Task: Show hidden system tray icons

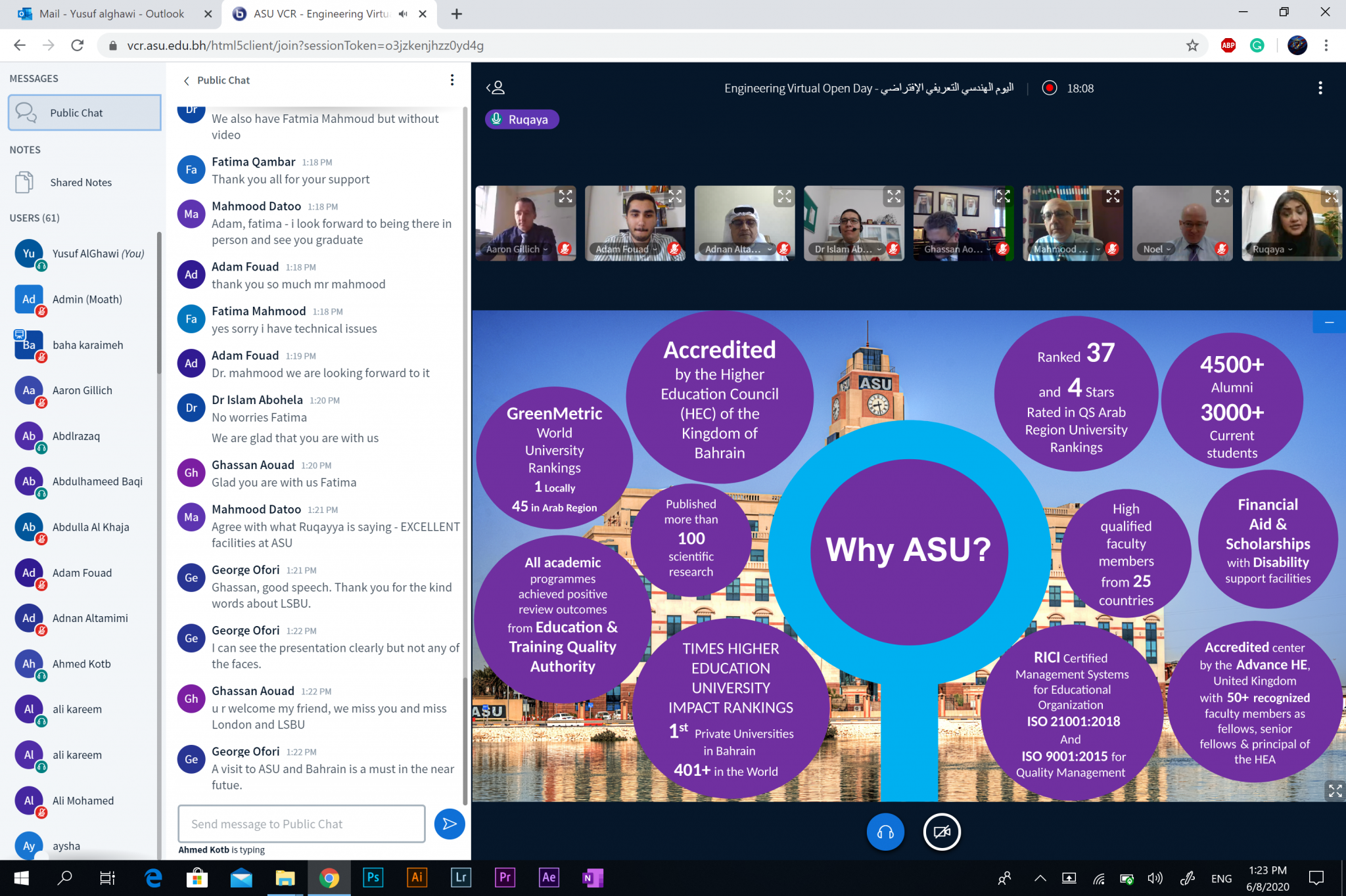Action: click(x=1040, y=878)
